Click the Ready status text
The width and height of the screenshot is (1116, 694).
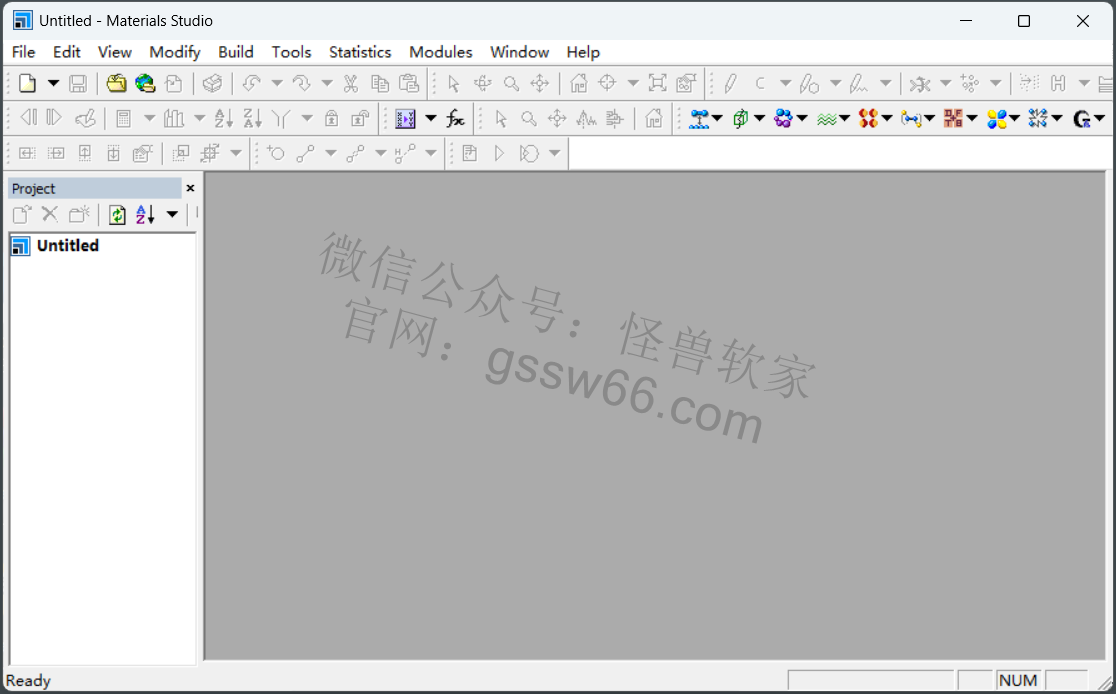28,681
